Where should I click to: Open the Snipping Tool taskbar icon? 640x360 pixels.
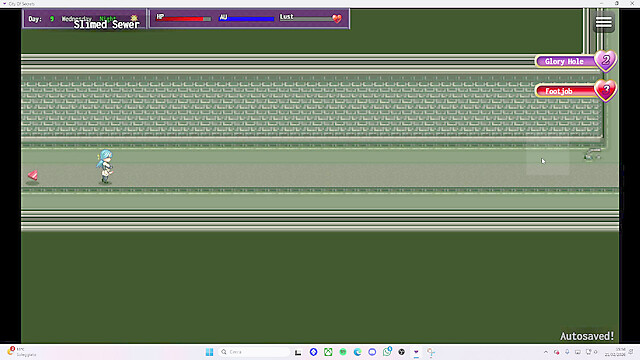431,352
